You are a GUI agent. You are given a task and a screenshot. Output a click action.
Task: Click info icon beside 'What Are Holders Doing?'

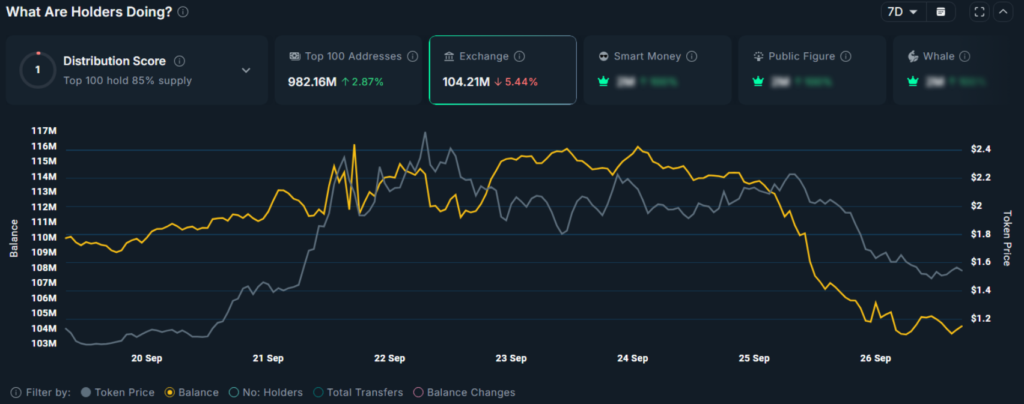point(182,12)
